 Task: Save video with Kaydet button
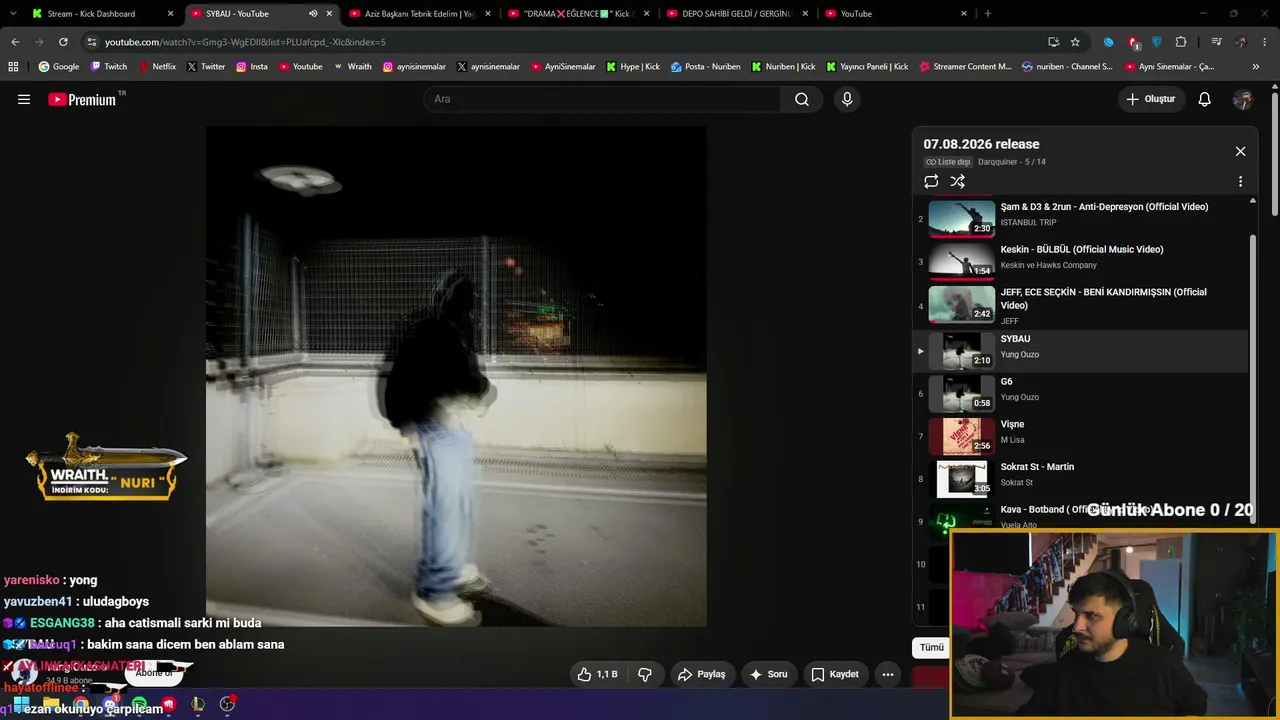pyautogui.click(x=835, y=674)
